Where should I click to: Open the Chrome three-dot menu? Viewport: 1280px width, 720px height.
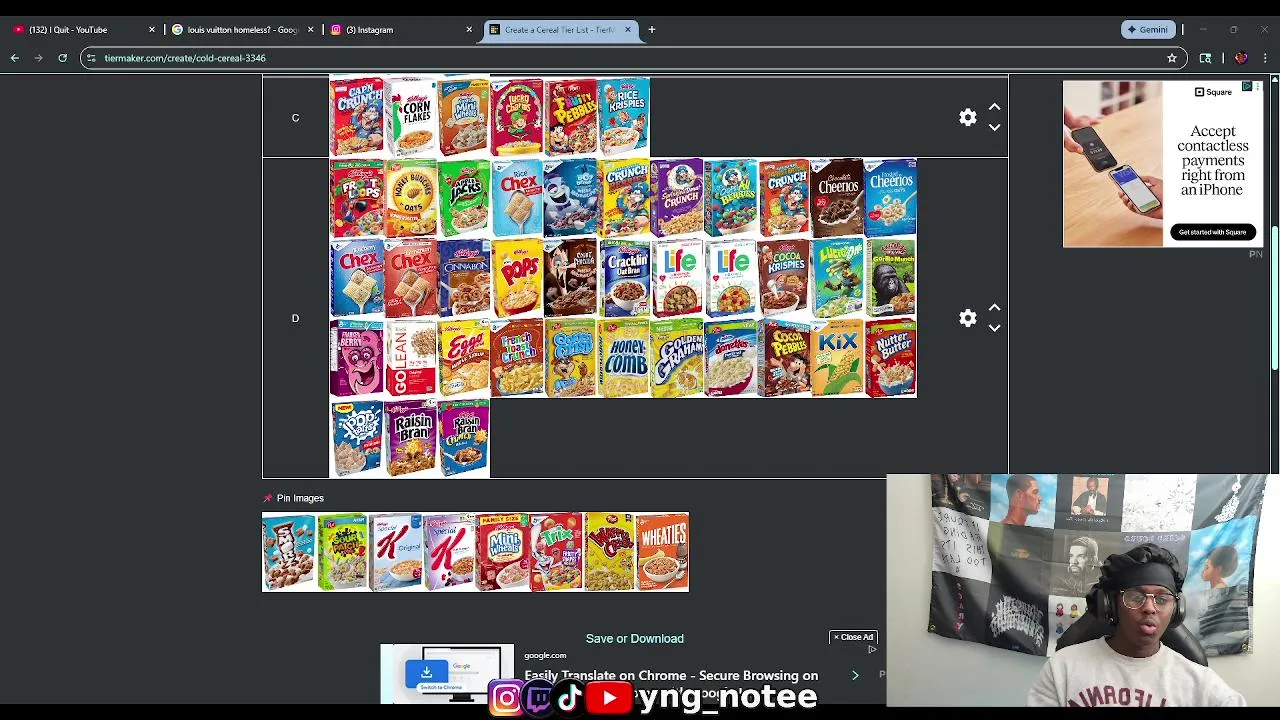pos(1265,58)
